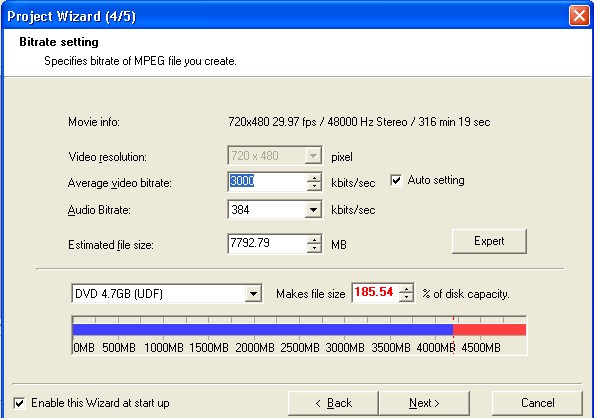Open the Audio Bitrate dropdown
Viewport: 594px width, 418px height.
coord(313,210)
